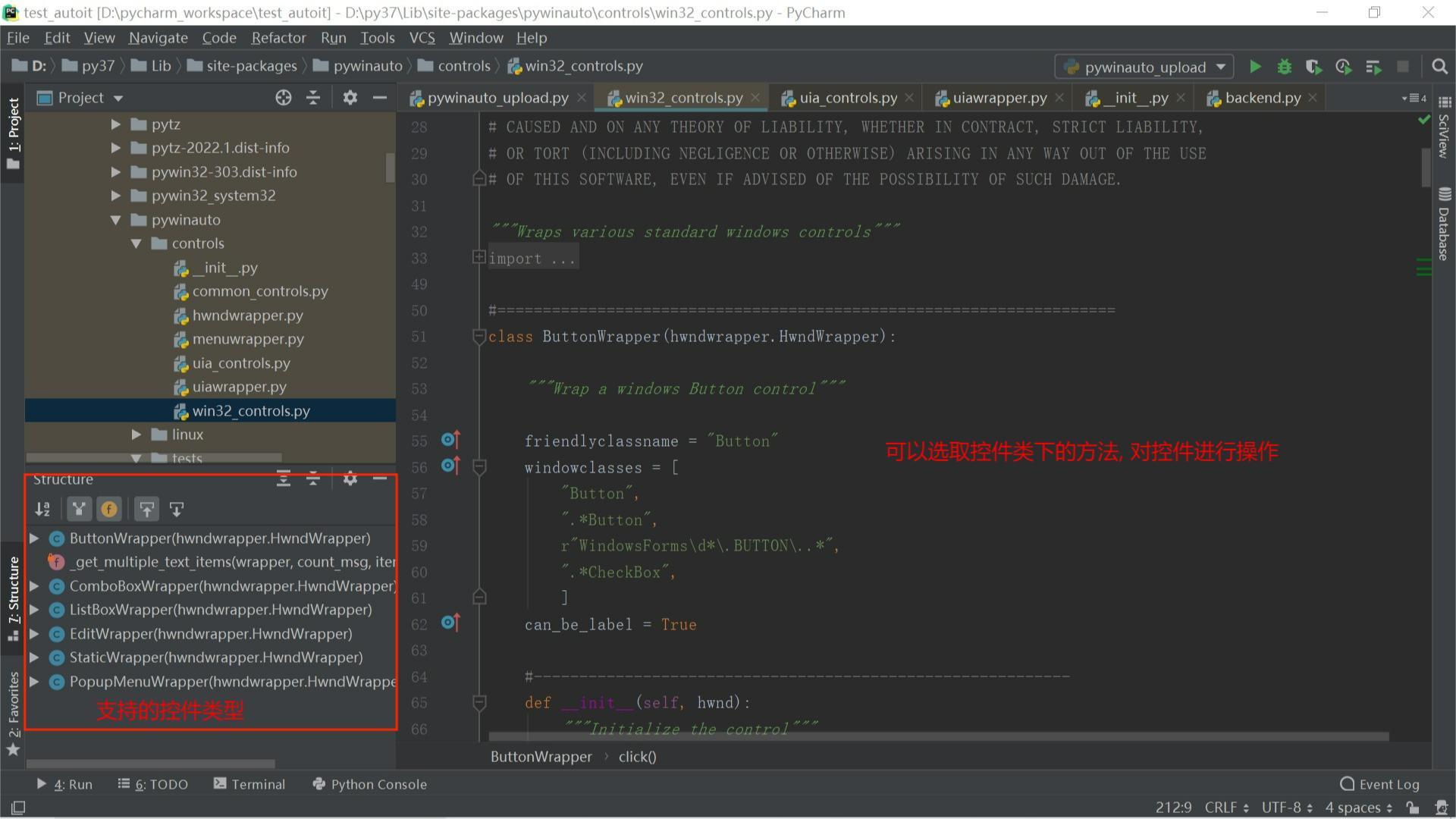
Task: Collapse the controls folder in Project tree
Action: pyautogui.click(x=136, y=243)
